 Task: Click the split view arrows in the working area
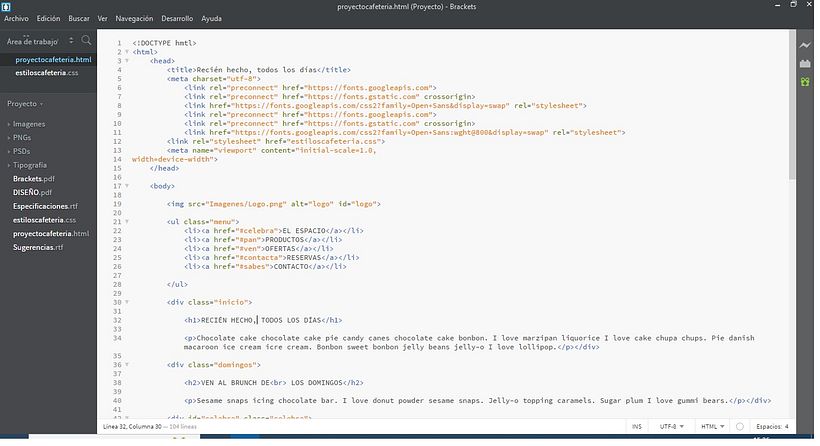pyautogui.click(x=71, y=41)
